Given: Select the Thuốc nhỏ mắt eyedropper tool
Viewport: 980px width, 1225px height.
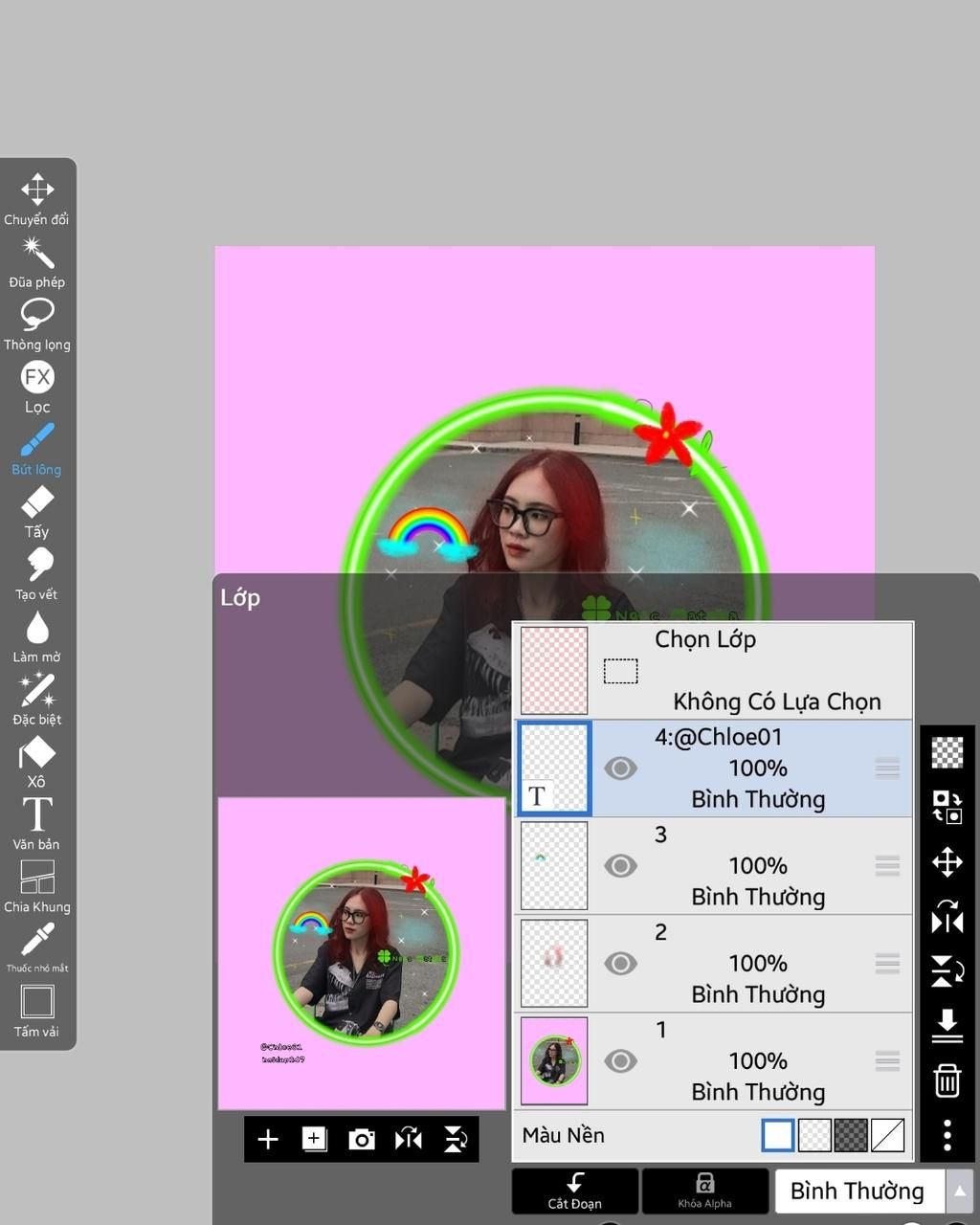Looking at the screenshot, I should (37, 947).
